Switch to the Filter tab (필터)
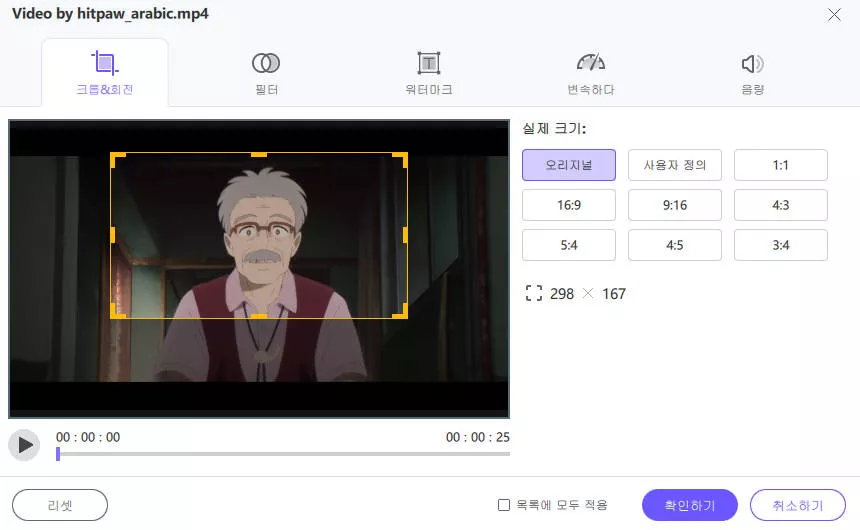The height and width of the screenshot is (530, 860). [x=266, y=73]
